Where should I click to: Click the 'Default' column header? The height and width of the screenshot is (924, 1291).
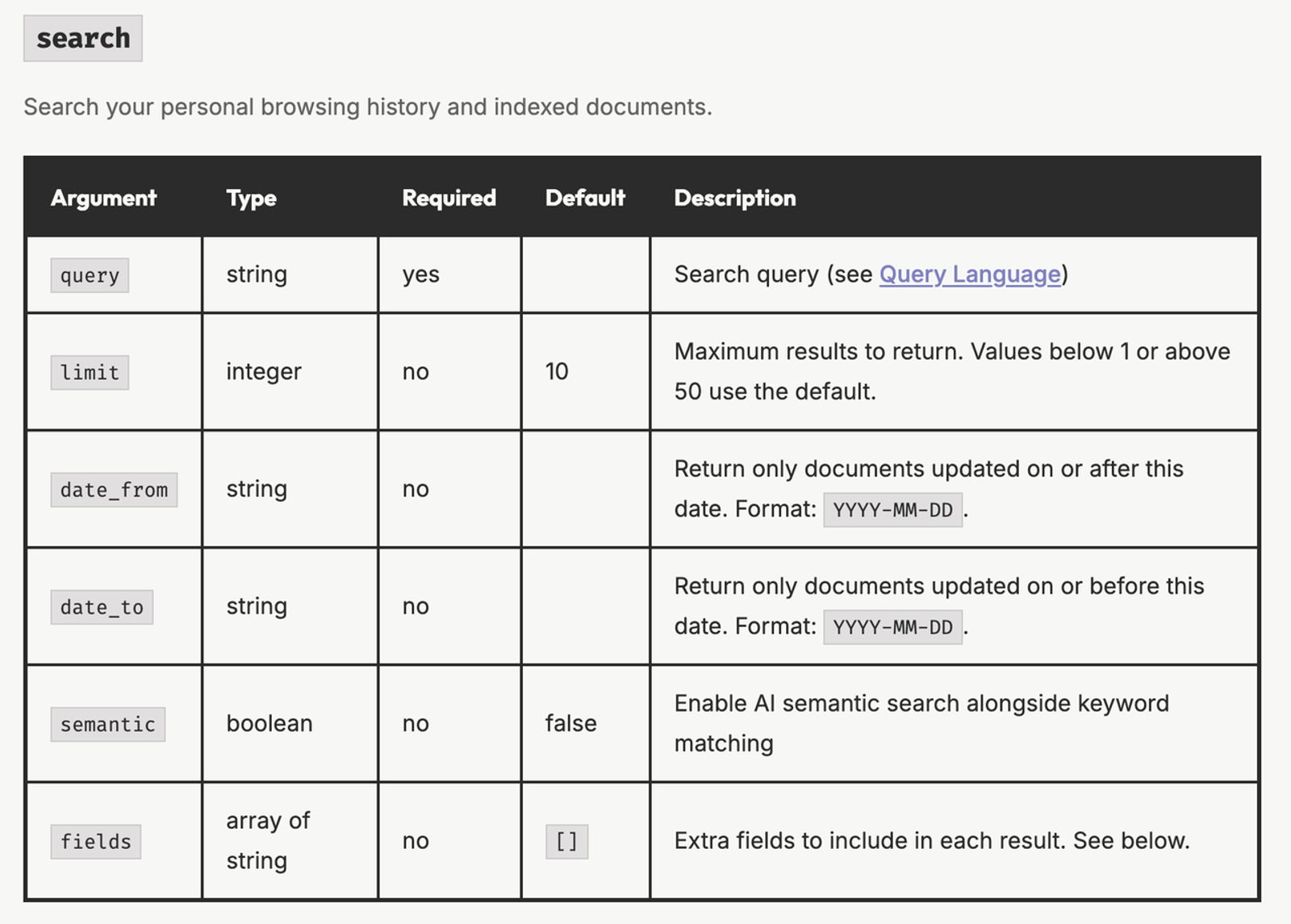(x=585, y=198)
